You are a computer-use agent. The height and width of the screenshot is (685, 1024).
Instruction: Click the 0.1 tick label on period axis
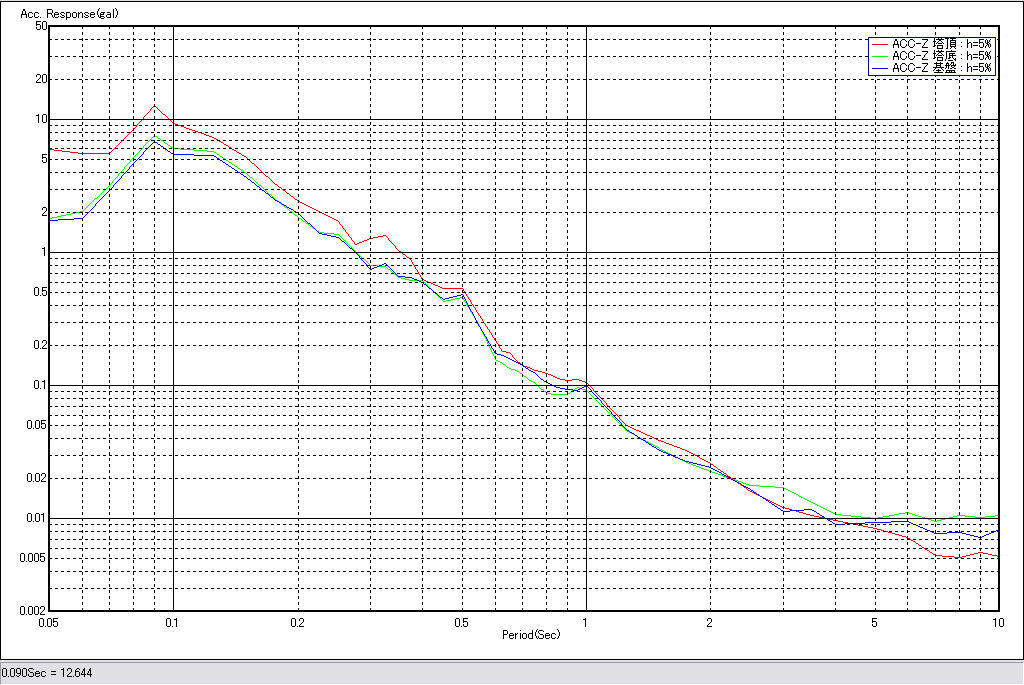pyautogui.click(x=173, y=622)
